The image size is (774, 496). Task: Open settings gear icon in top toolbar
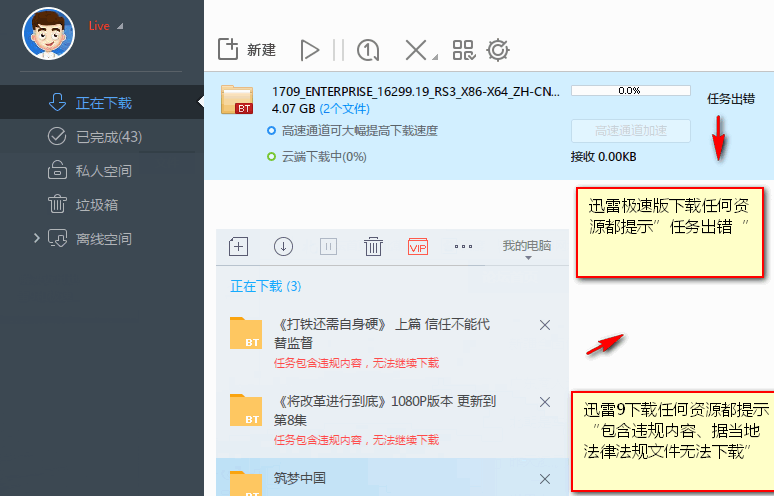tap(497, 50)
